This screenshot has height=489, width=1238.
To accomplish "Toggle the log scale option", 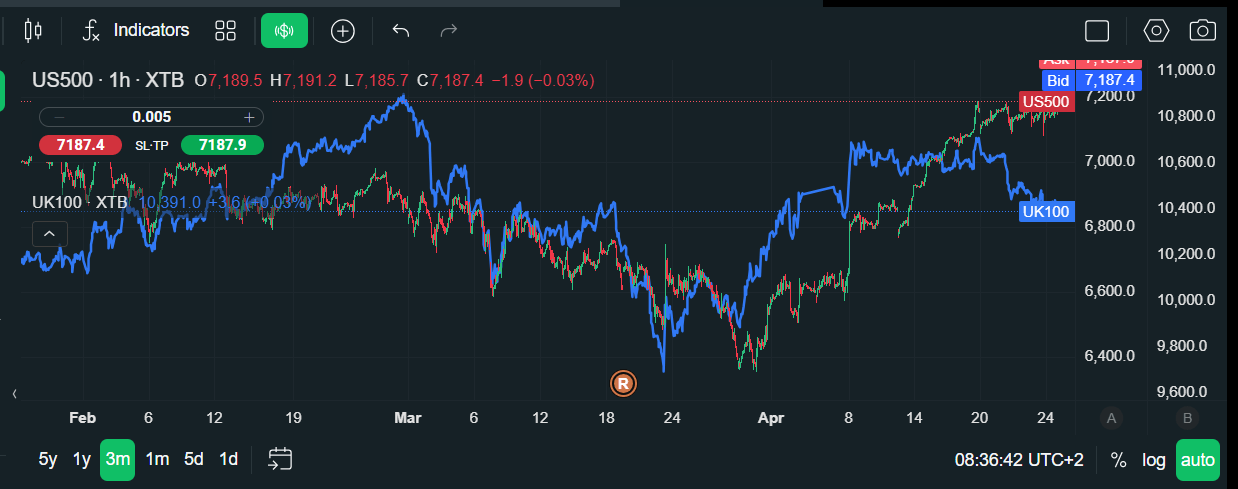I will pos(1154,460).
